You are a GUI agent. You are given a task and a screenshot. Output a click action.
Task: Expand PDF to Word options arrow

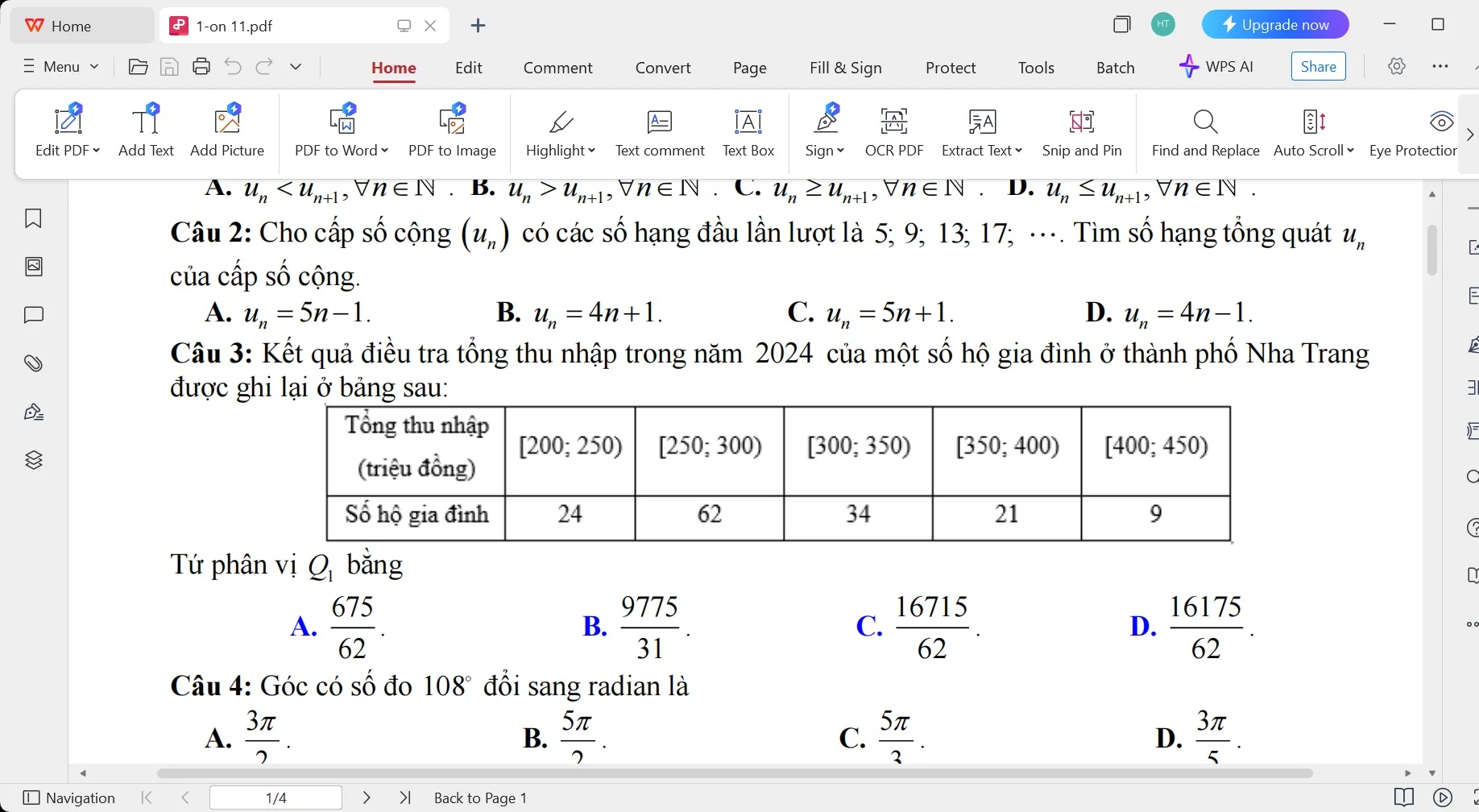[x=384, y=151]
